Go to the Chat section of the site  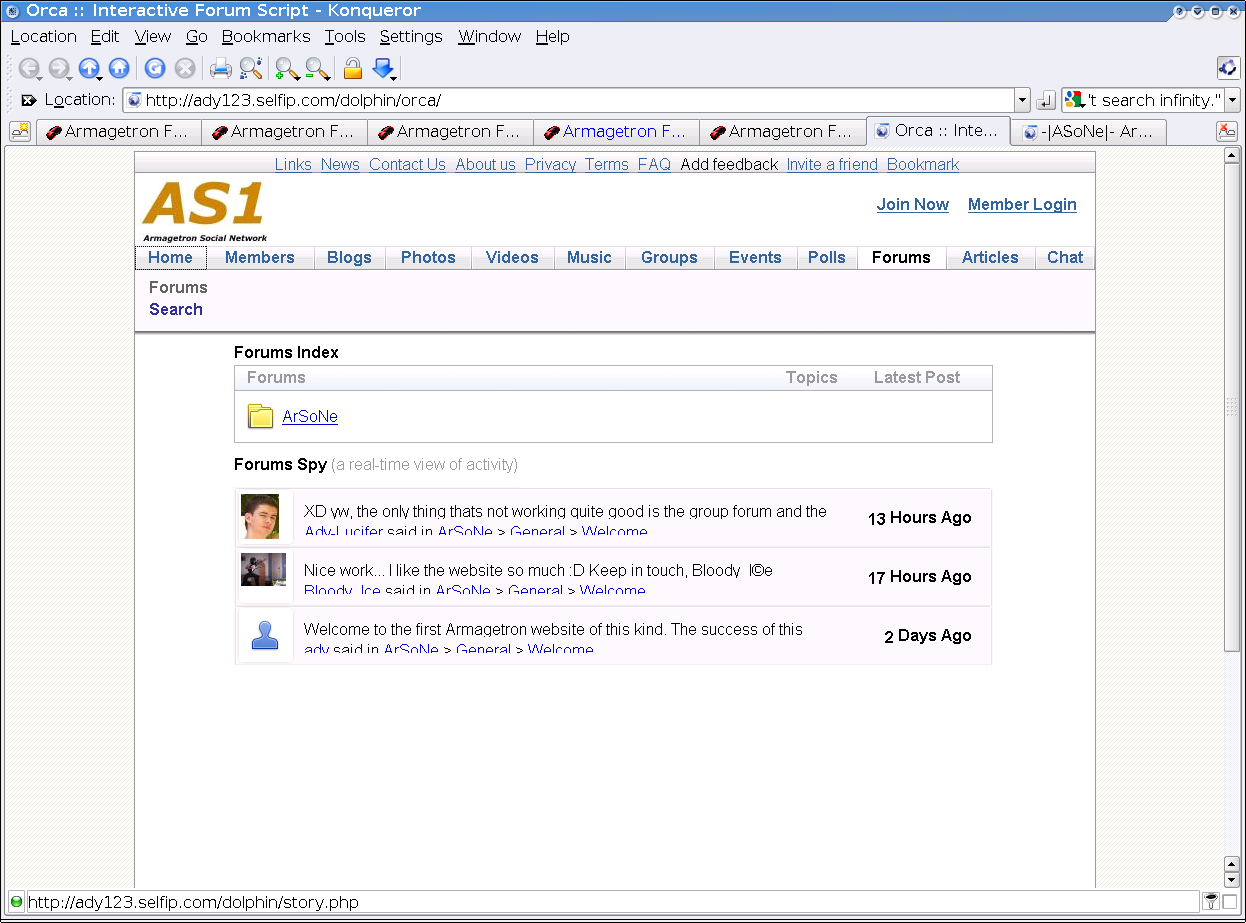click(x=1064, y=257)
